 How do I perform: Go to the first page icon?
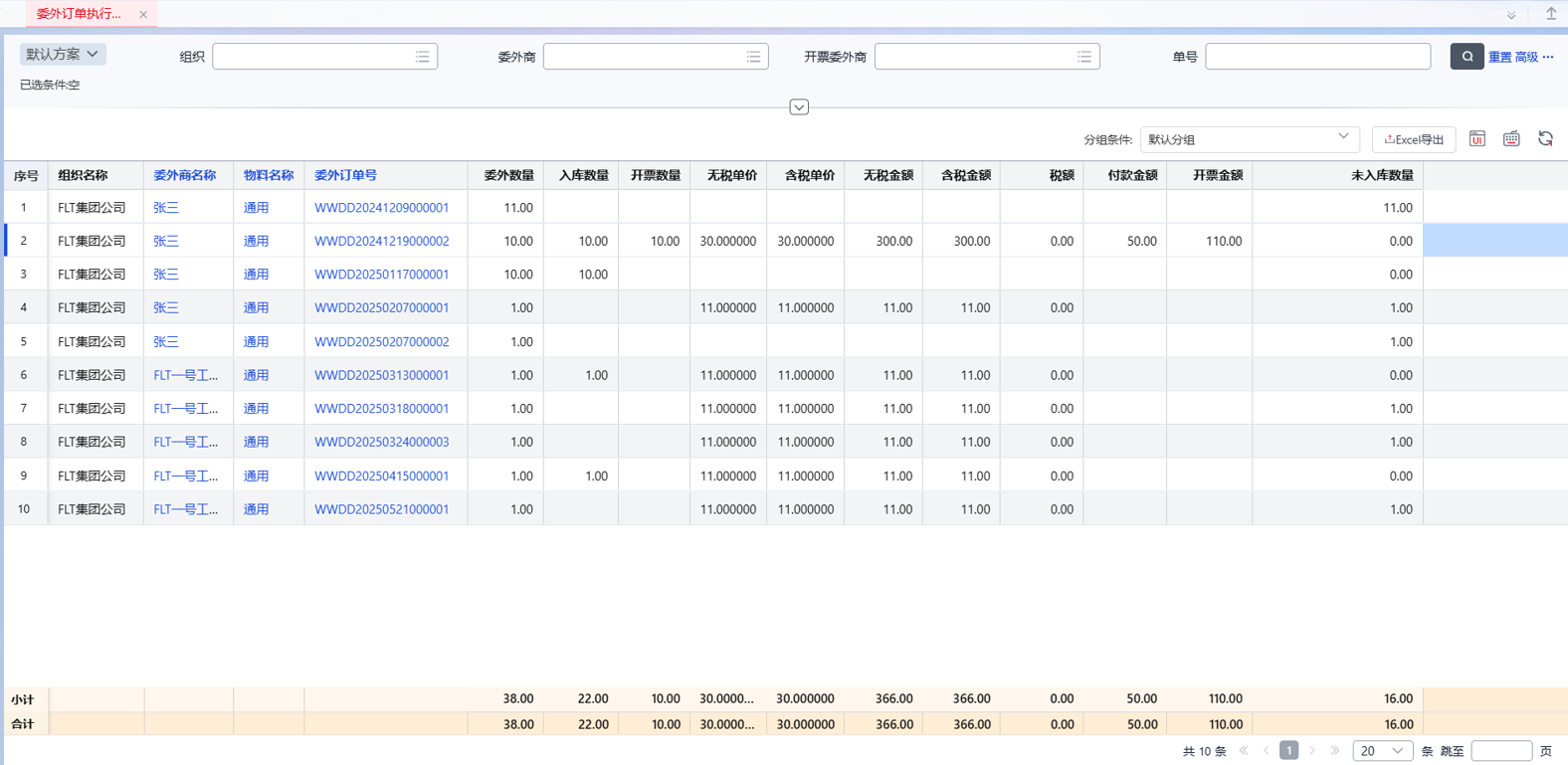click(1244, 751)
